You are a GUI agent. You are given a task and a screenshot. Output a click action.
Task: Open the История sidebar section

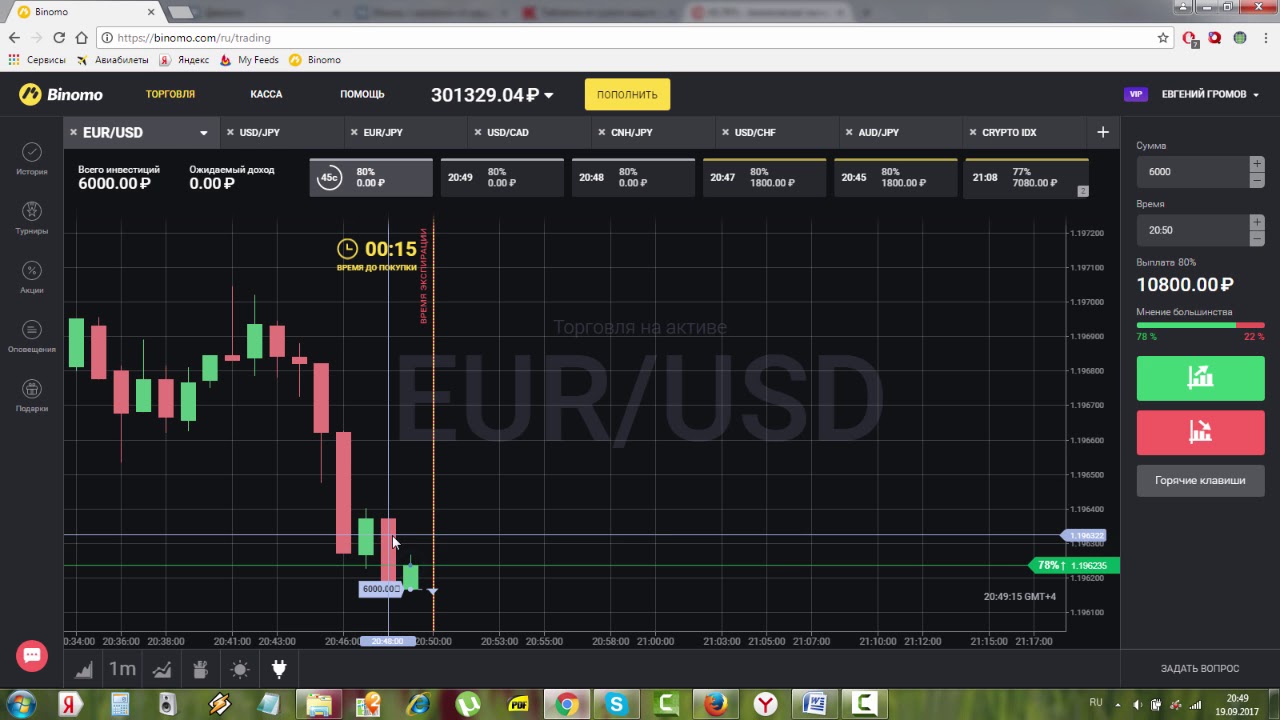32,159
